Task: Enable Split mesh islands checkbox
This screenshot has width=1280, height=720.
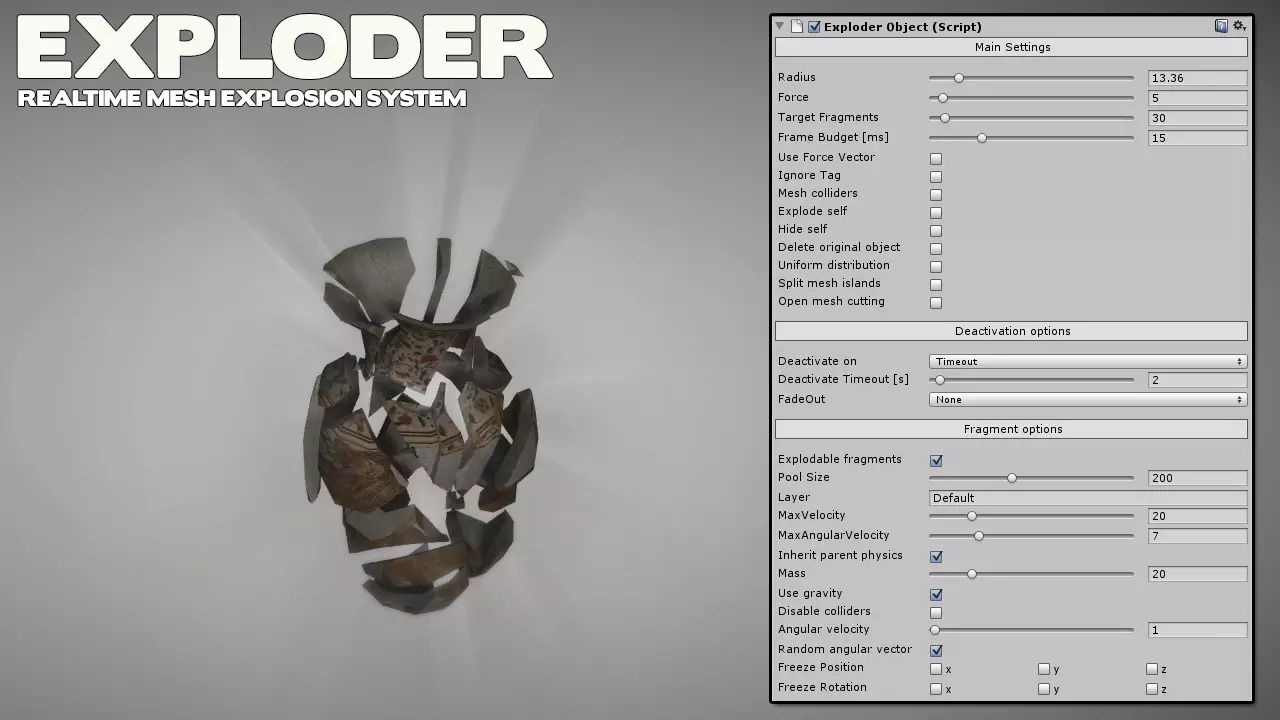Action: (936, 284)
